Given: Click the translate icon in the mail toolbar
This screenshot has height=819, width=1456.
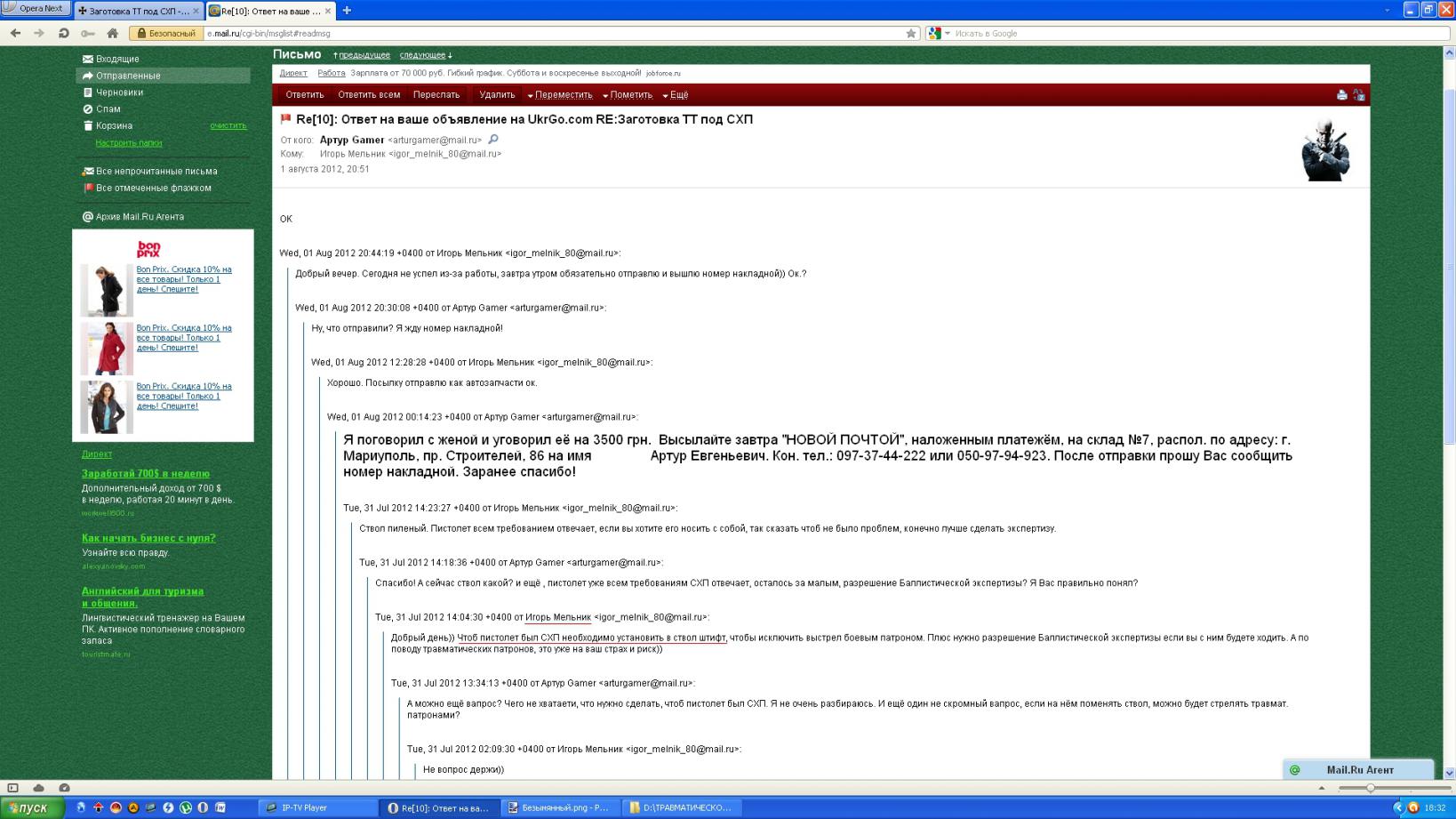Looking at the screenshot, I should point(1358,94).
